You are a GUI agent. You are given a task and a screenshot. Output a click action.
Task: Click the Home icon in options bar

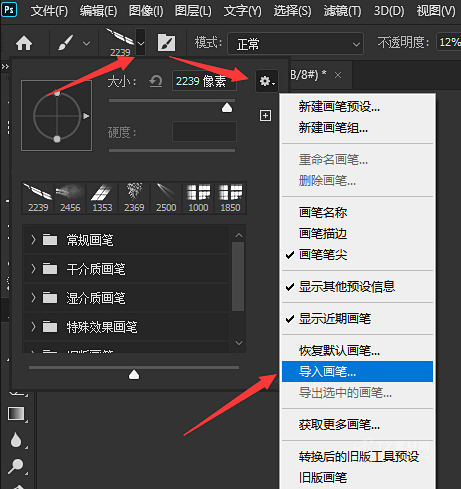click(x=24, y=44)
